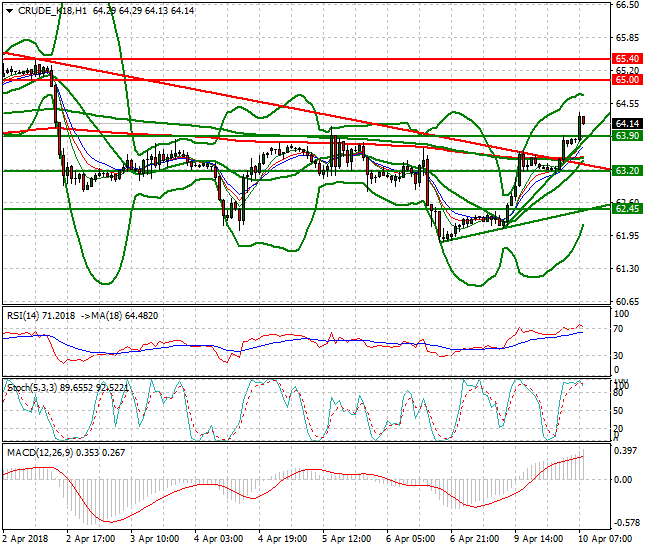Select the 9 Apr 14:00 time label
Viewport: 650px width, 550px height.
pyautogui.click(x=538, y=539)
